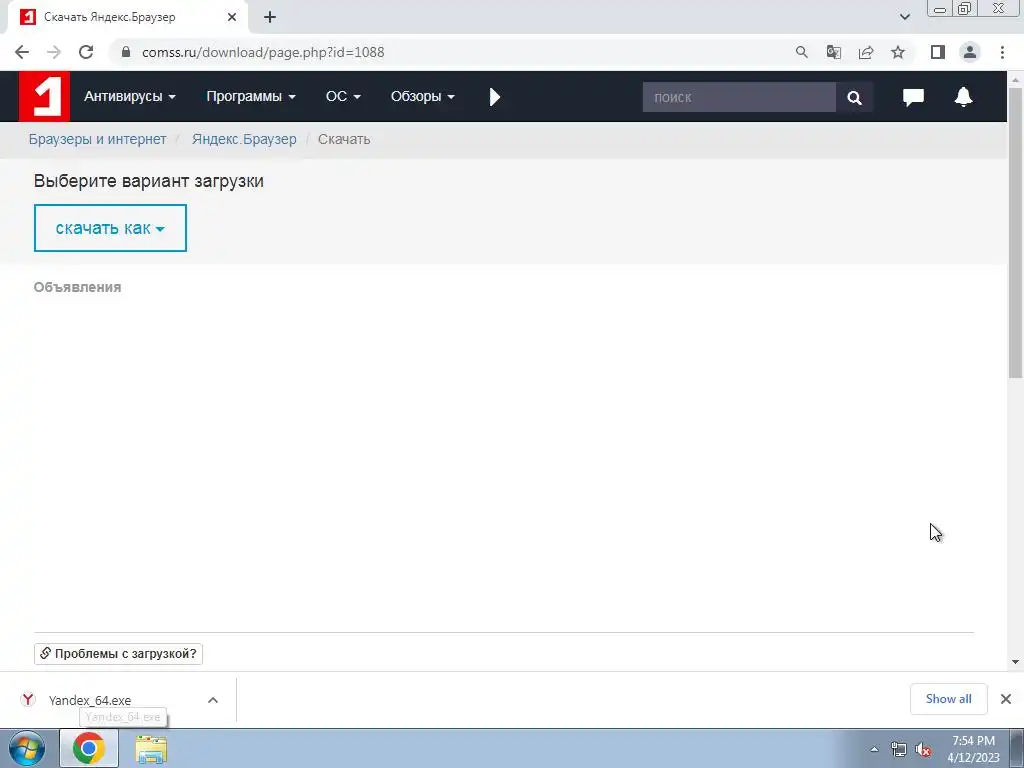Click the page vertical scrollbar thumb

click(x=1015, y=232)
